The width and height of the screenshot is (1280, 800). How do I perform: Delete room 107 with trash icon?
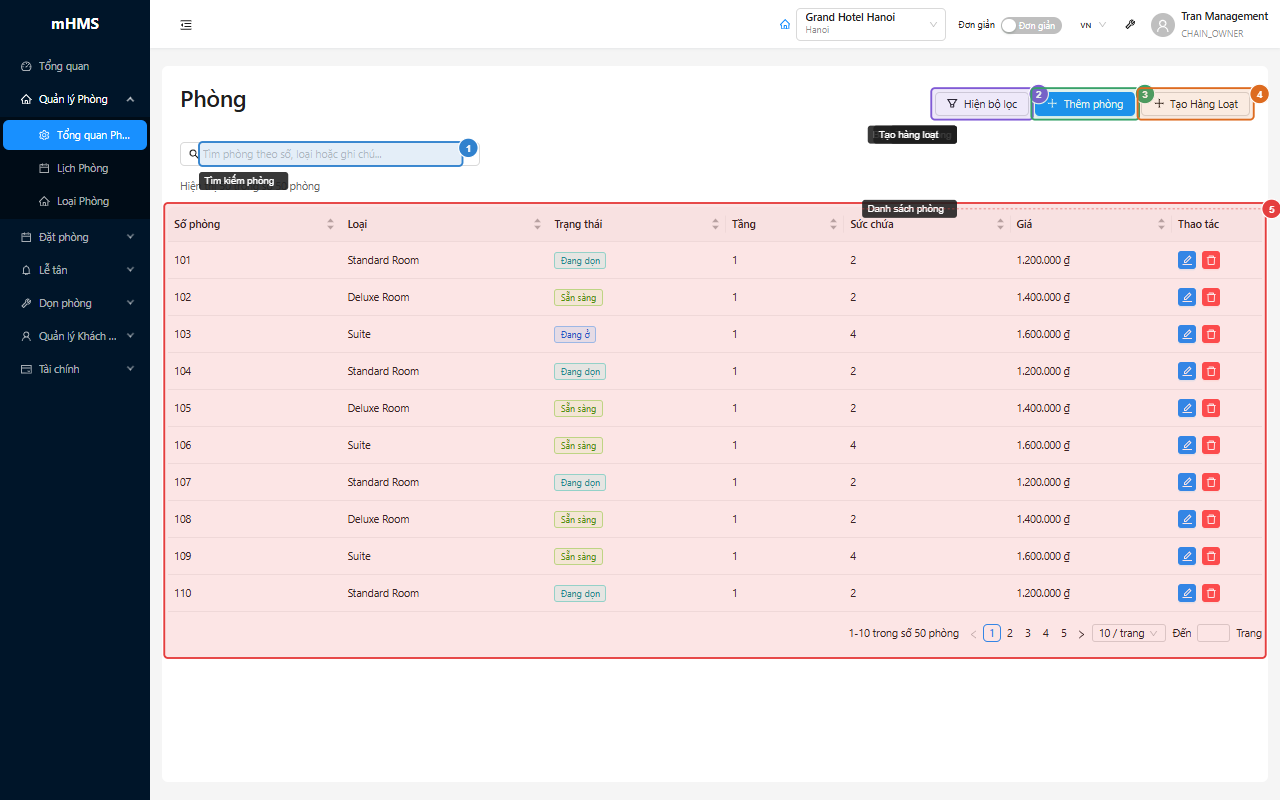[1211, 482]
